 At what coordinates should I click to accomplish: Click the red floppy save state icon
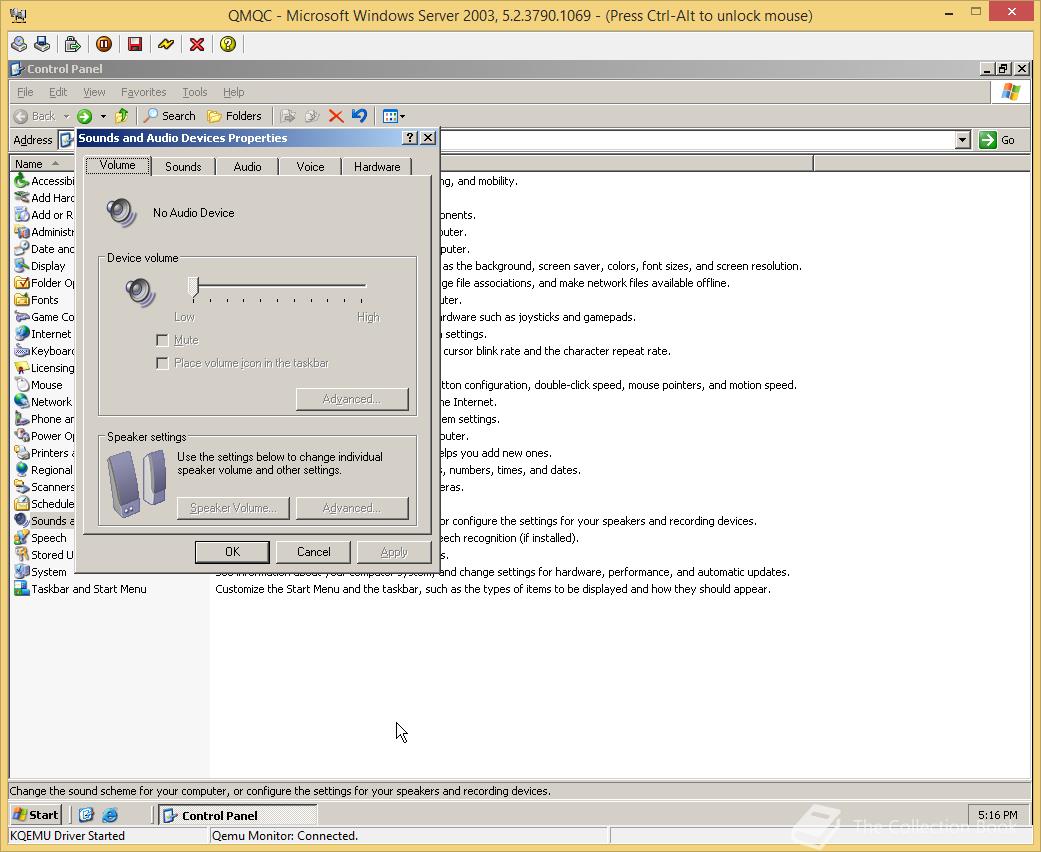pyautogui.click(x=135, y=44)
